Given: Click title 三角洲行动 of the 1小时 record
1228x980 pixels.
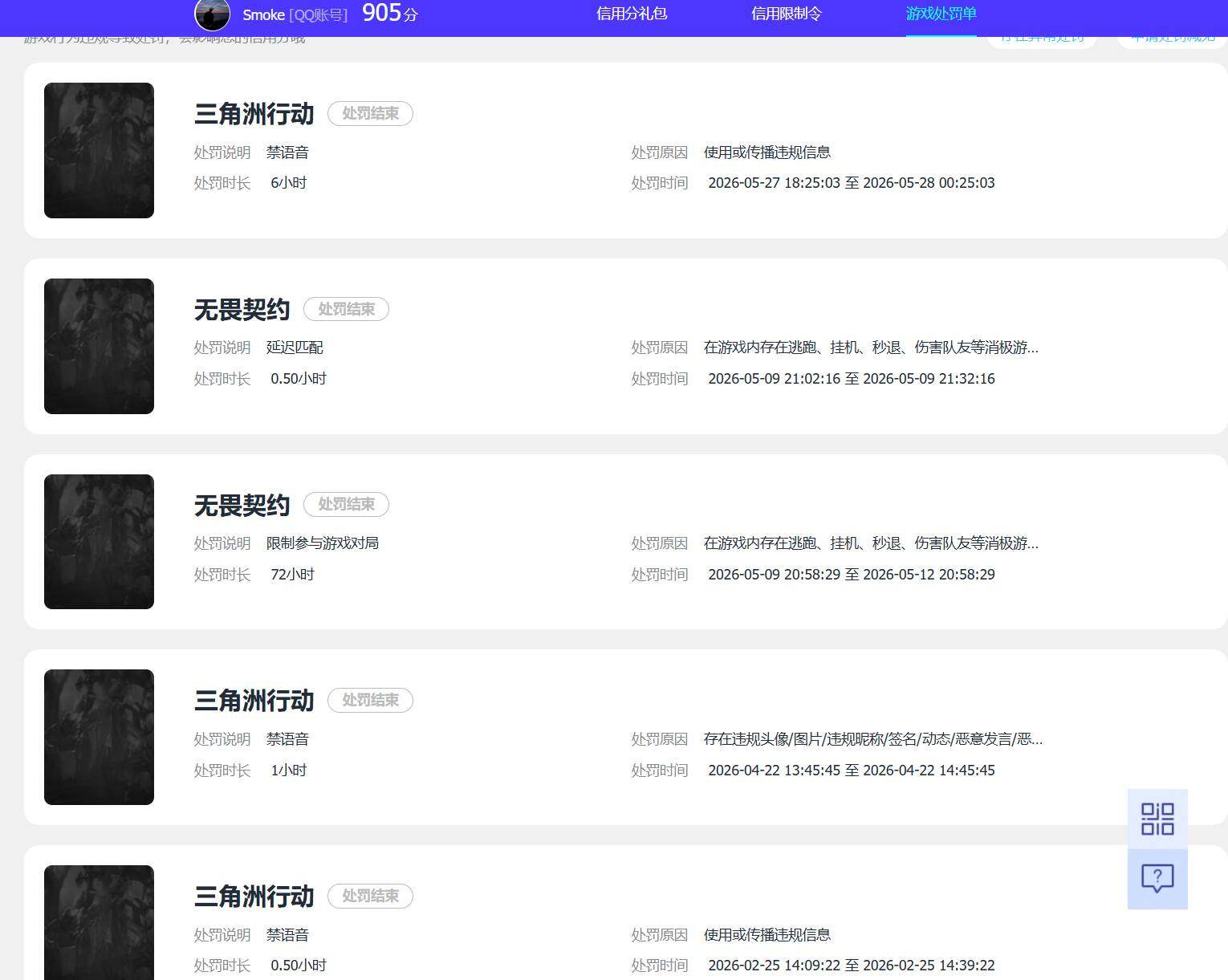Looking at the screenshot, I should 254,701.
